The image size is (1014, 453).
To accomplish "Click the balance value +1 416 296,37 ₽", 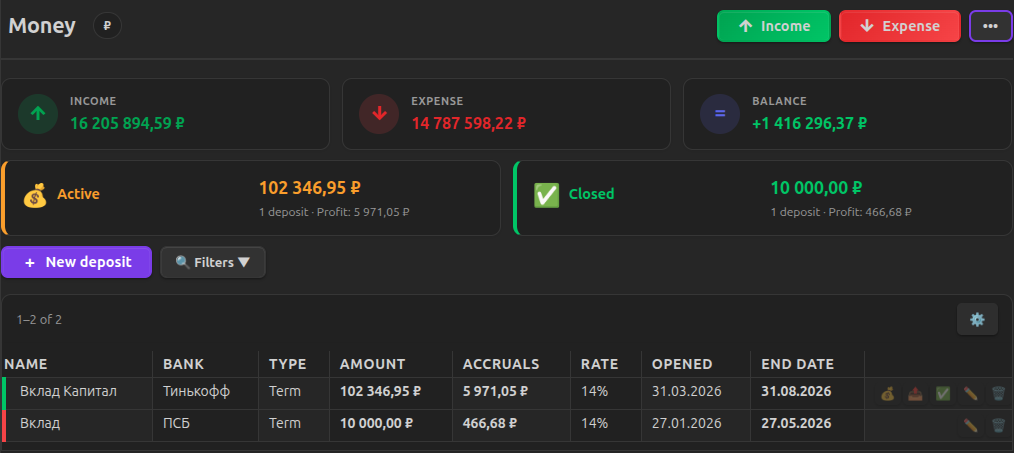I will click(810, 123).
